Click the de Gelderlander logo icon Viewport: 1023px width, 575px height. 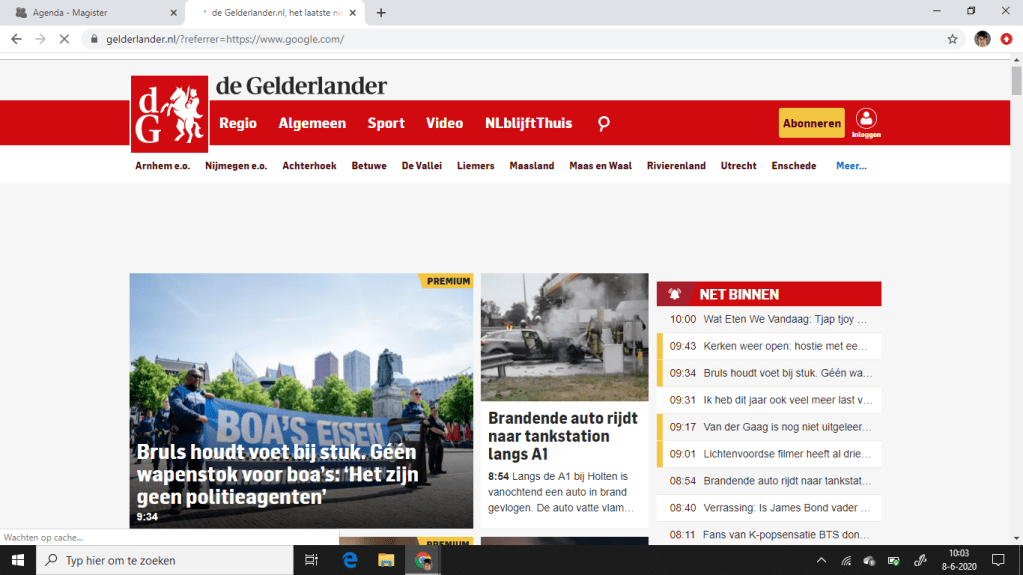[169, 114]
